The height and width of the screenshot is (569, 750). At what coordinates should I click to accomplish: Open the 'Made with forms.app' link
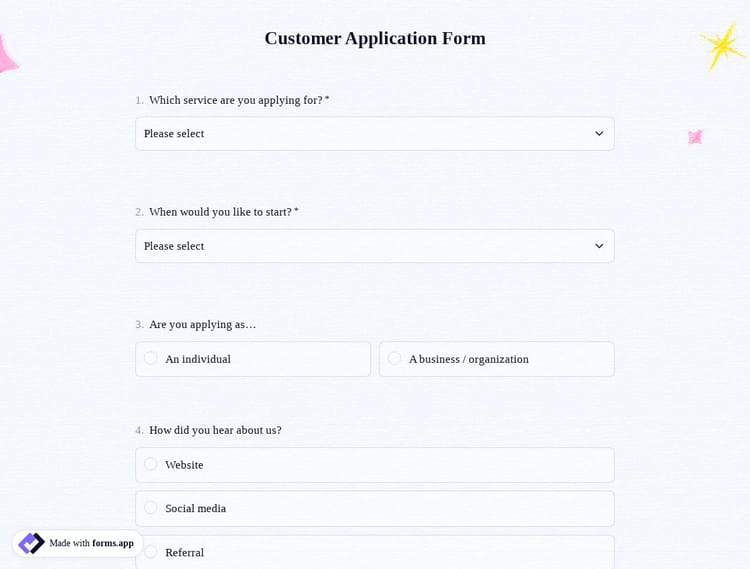tap(78, 543)
